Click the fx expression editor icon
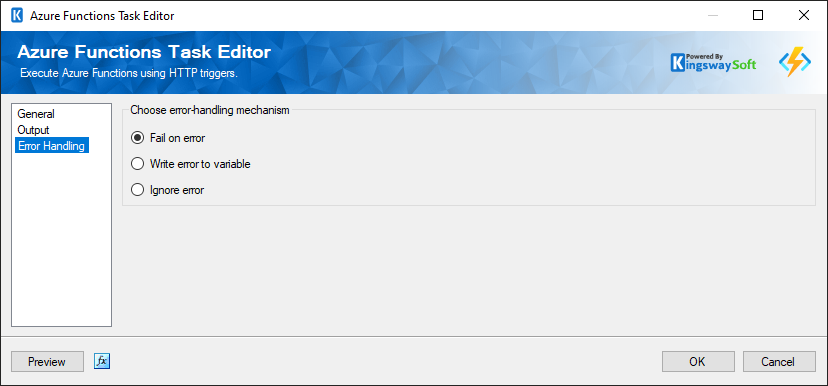The image size is (828, 386). pos(102,361)
